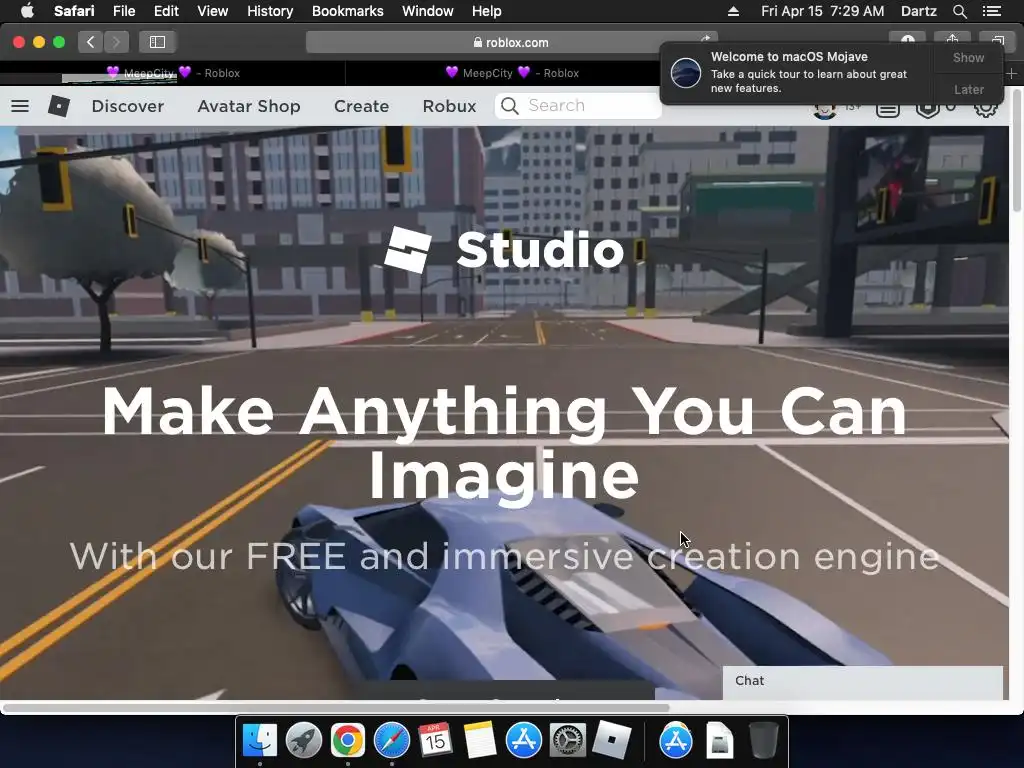Open Notes from the Dock
Screen dimensions: 1024x768
[x=479, y=741]
